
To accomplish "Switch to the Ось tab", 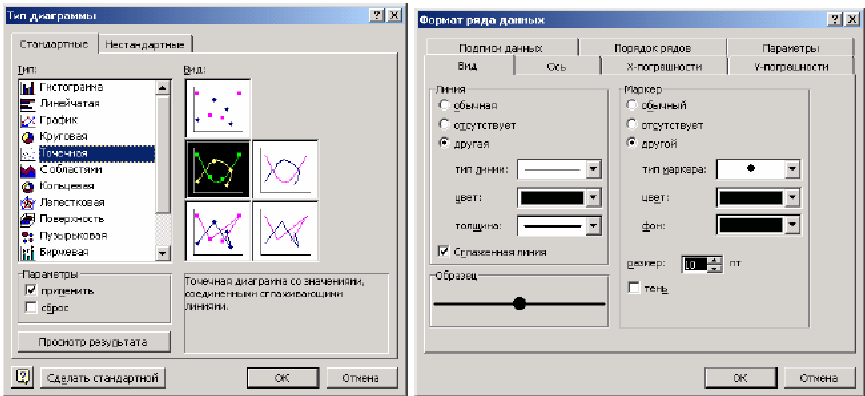I will click(556, 67).
